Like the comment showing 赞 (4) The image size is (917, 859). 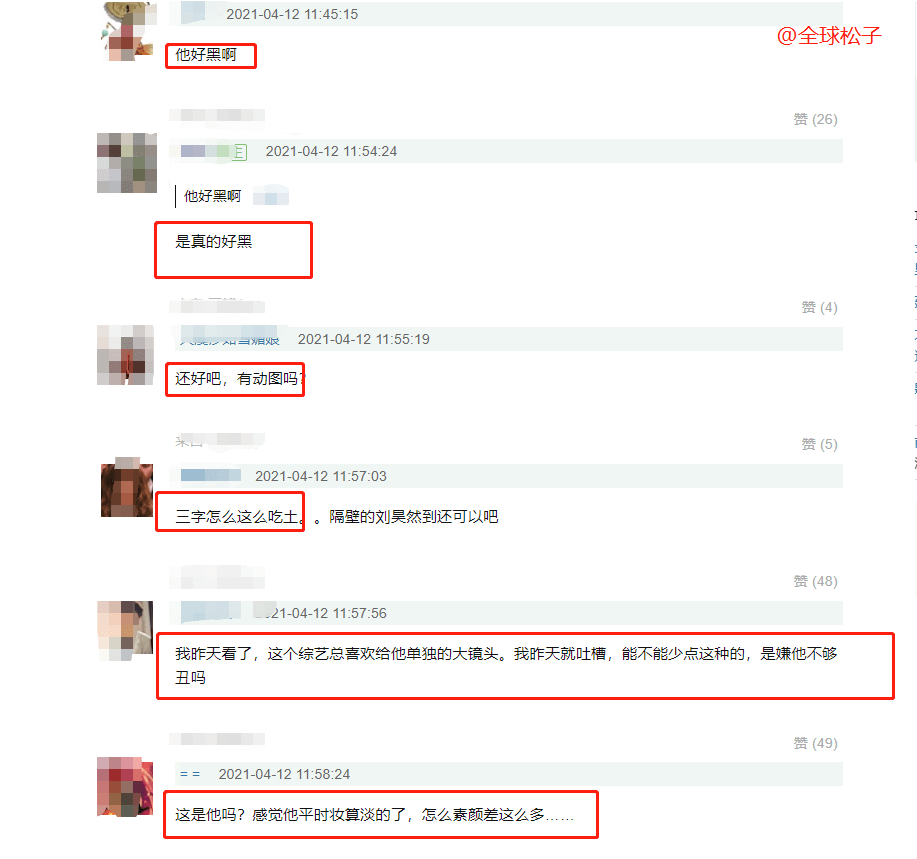(819, 308)
